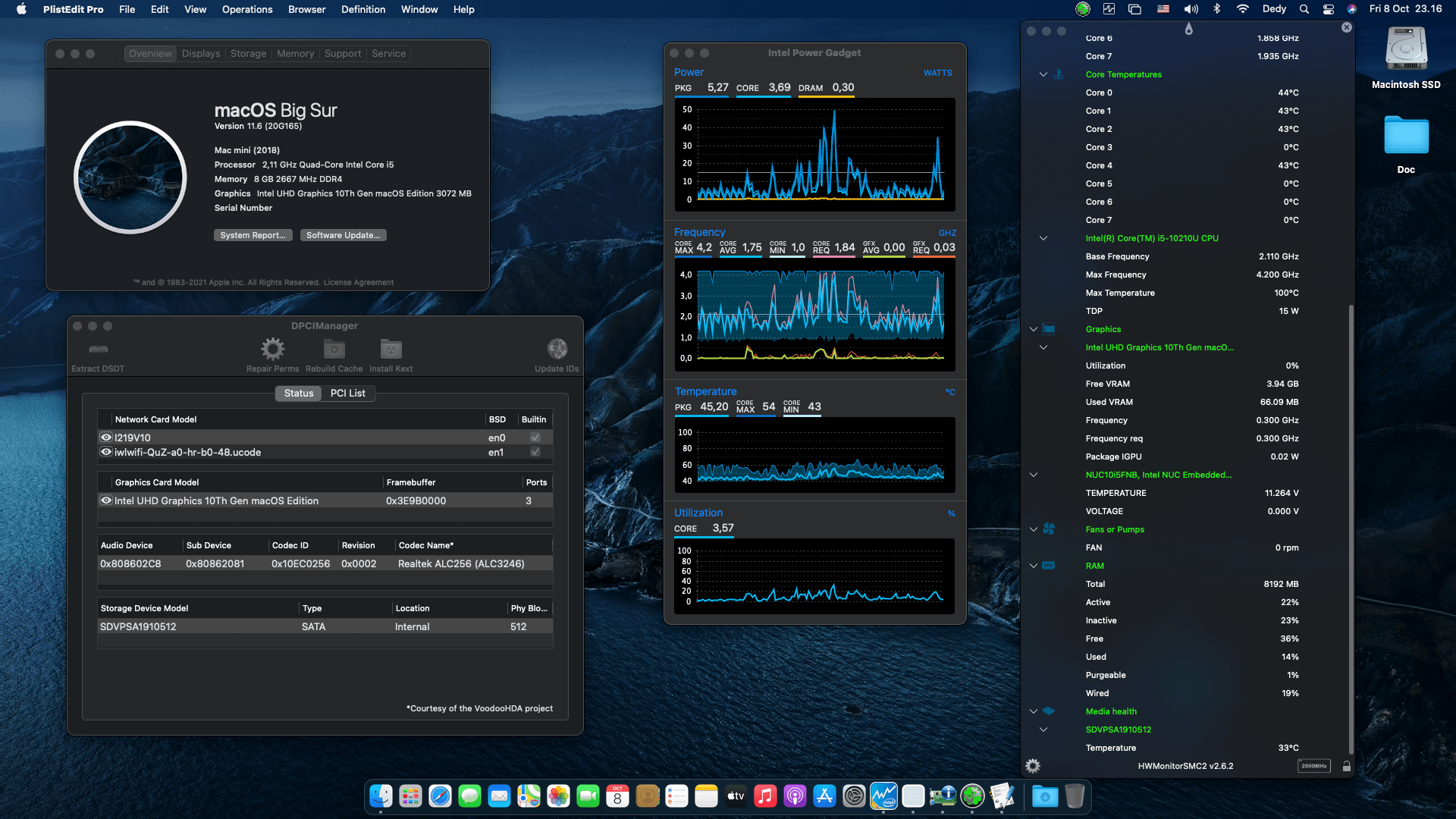Screen dimensions: 1456x819
Task: Click Update IDs icon in DPCIManager
Action: [557, 349]
